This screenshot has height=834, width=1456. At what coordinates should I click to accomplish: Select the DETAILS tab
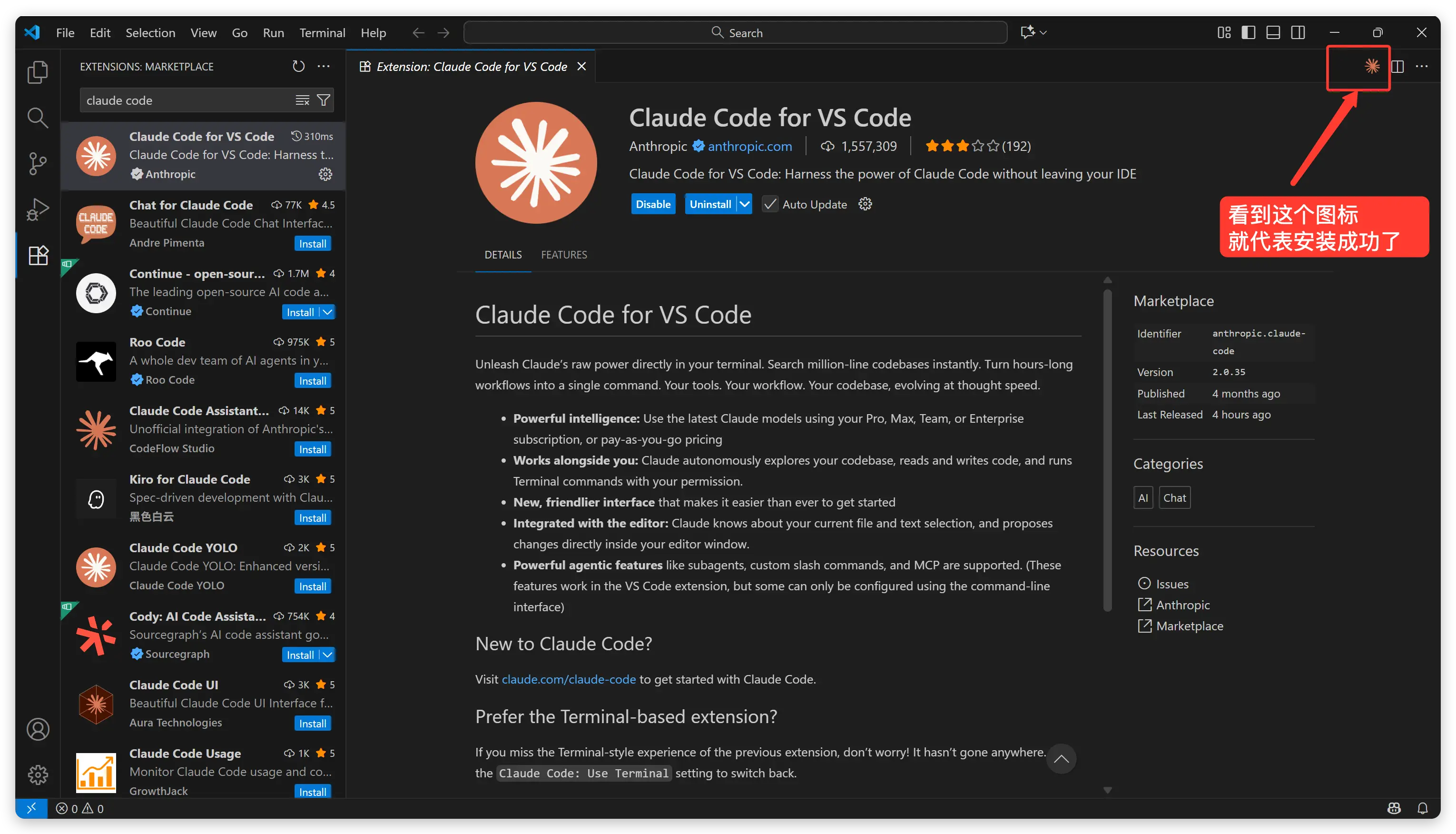(x=503, y=254)
